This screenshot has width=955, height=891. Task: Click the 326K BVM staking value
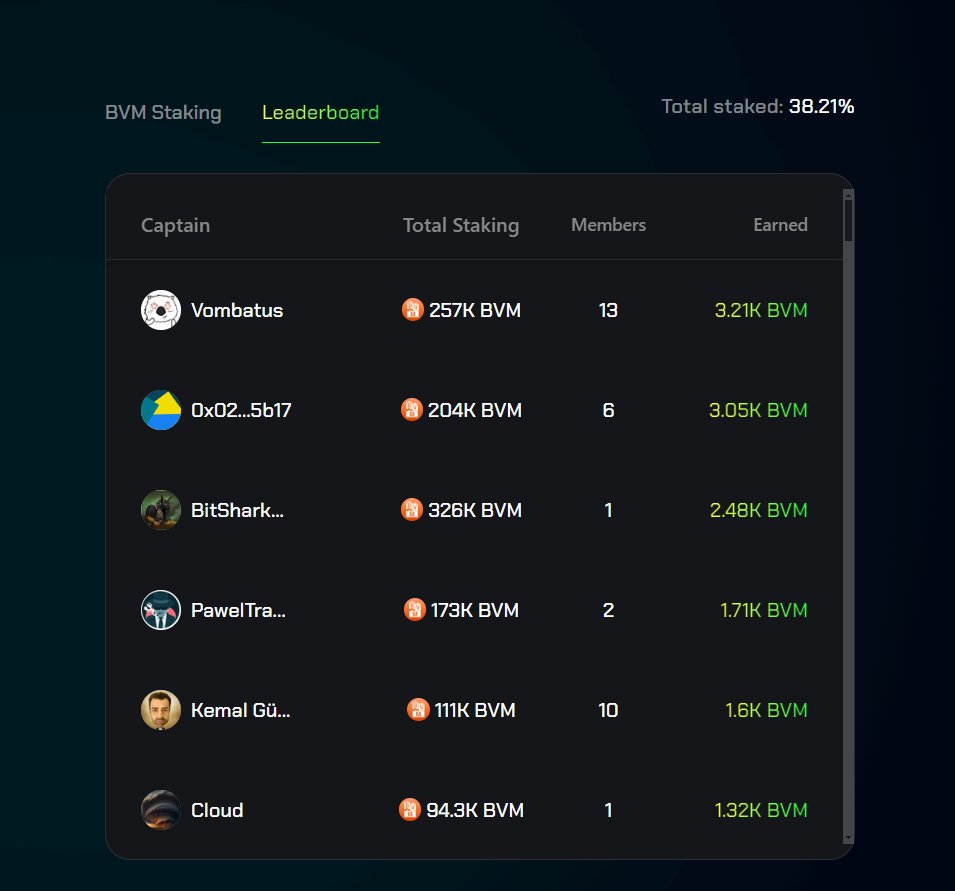(x=475, y=510)
